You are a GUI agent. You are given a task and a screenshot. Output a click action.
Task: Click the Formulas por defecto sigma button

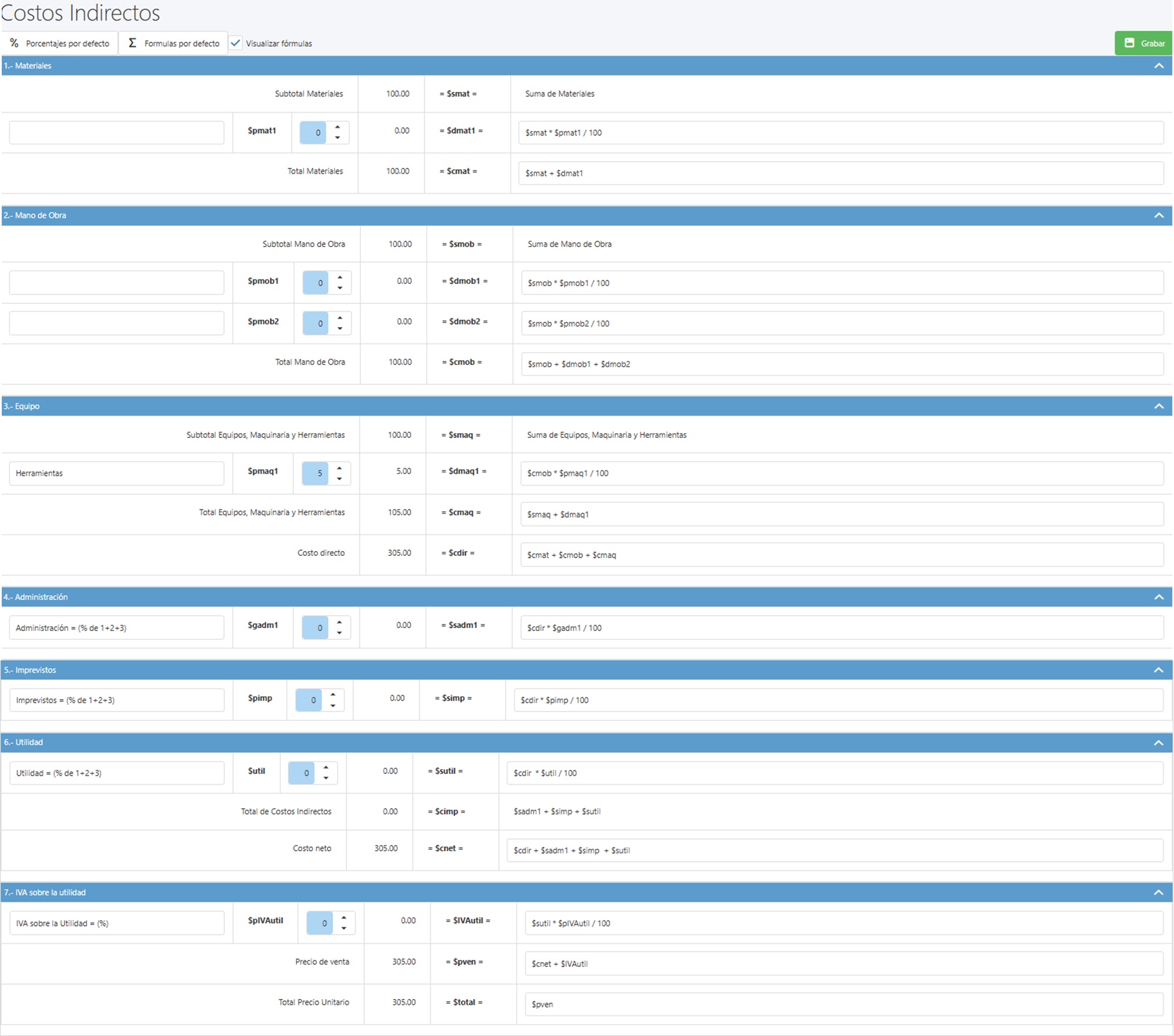(x=174, y=43)
